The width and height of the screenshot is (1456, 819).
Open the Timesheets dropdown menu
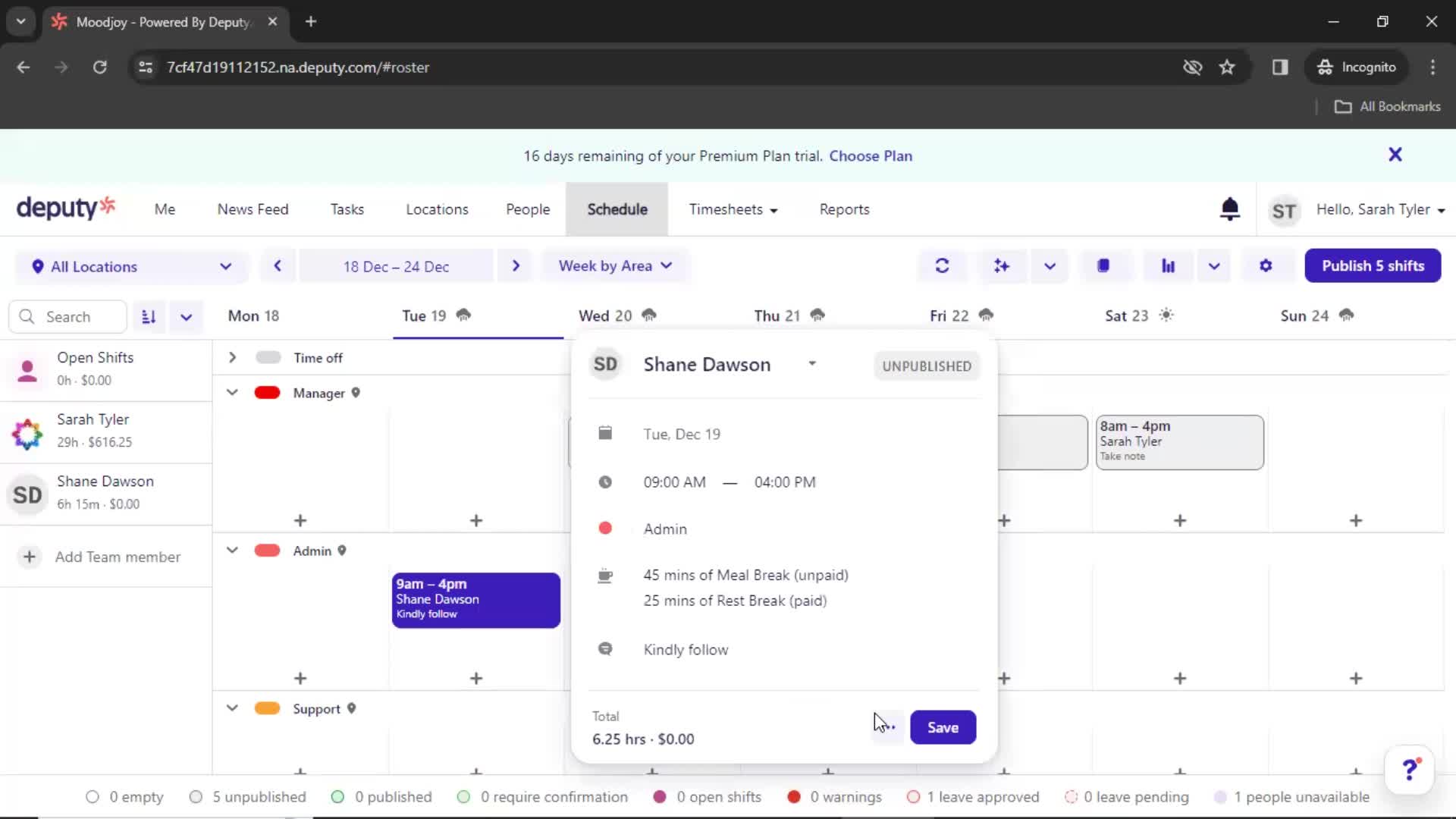click(734, 209)
